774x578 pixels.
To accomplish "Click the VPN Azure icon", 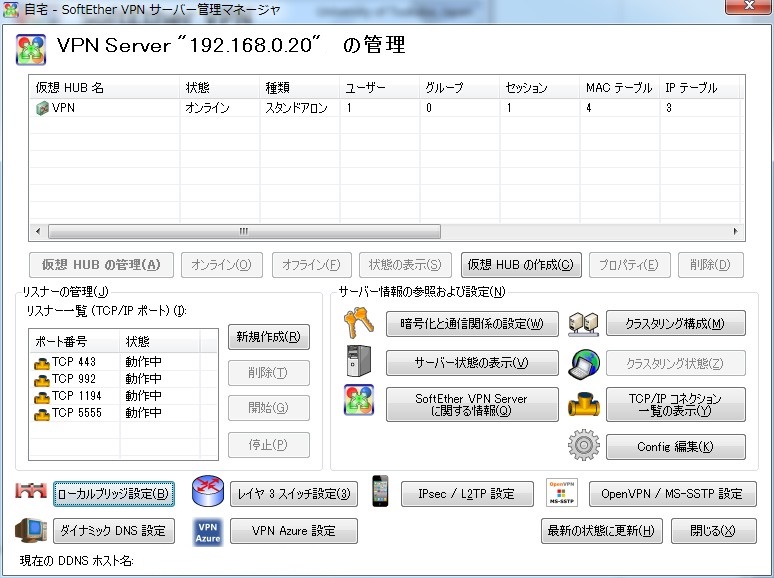I will [207, 532].
